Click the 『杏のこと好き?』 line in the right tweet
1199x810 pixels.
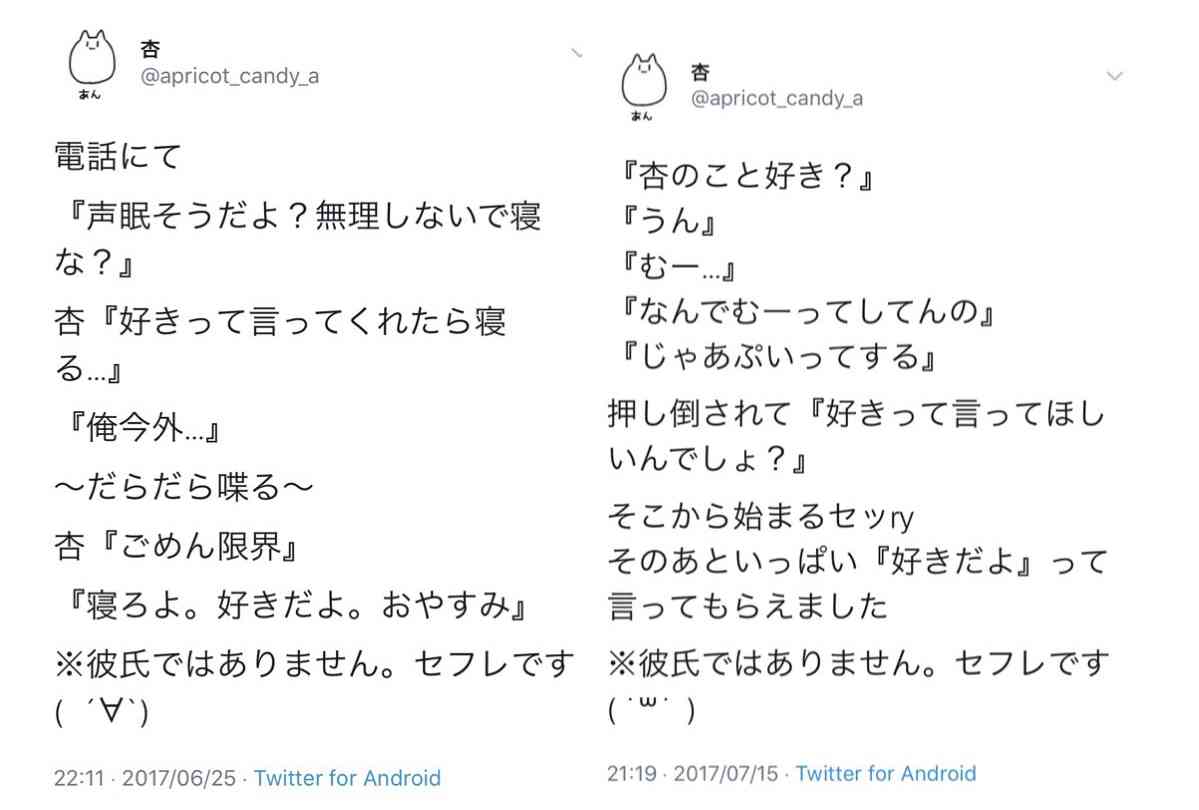(748, 177)
